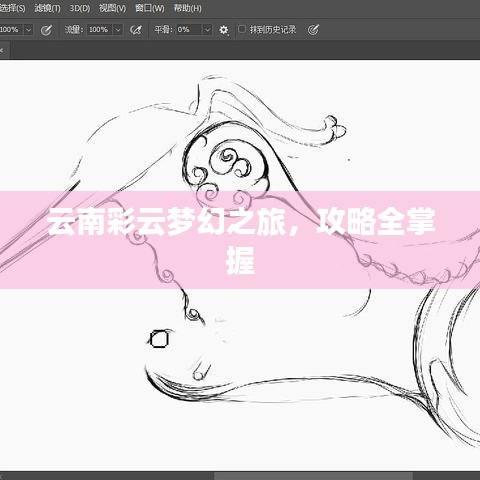This screenshot has height=480, width=480.
Task: Open the 窗口(W) menu
Action: click(150, 8)
